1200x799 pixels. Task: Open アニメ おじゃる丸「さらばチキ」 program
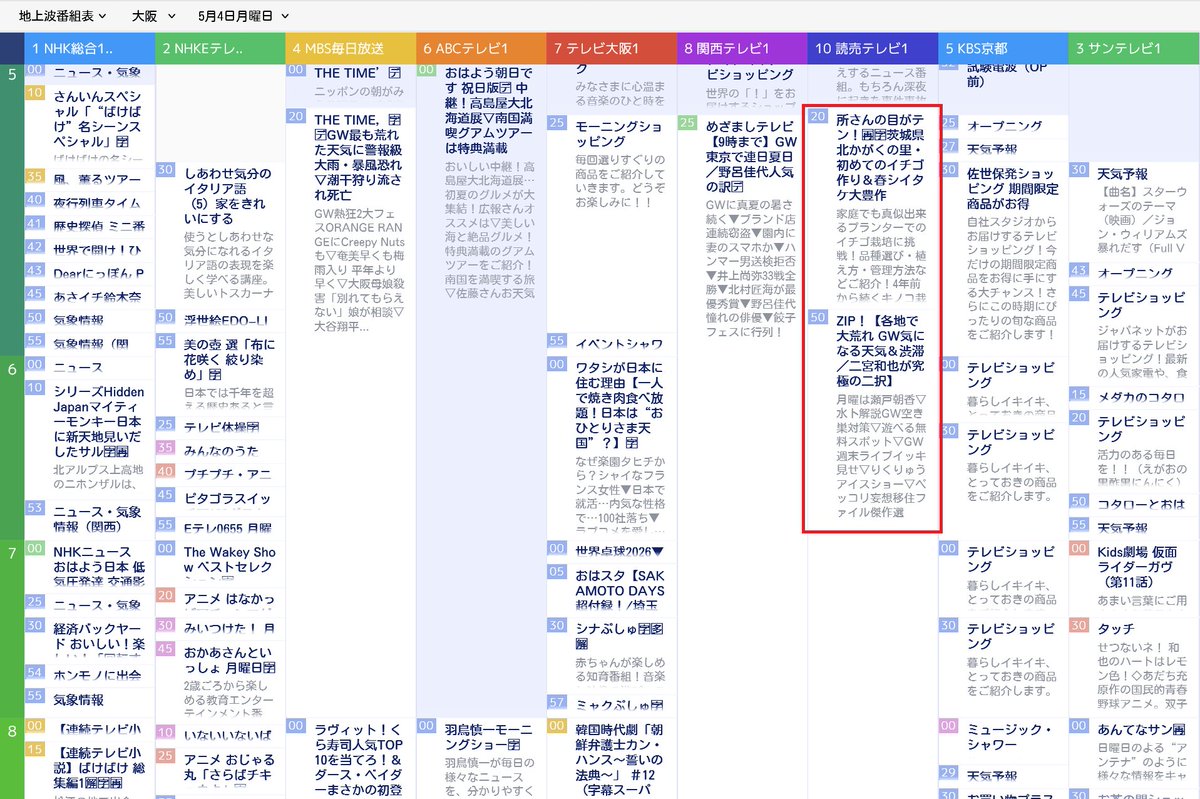tap(230, 766)
